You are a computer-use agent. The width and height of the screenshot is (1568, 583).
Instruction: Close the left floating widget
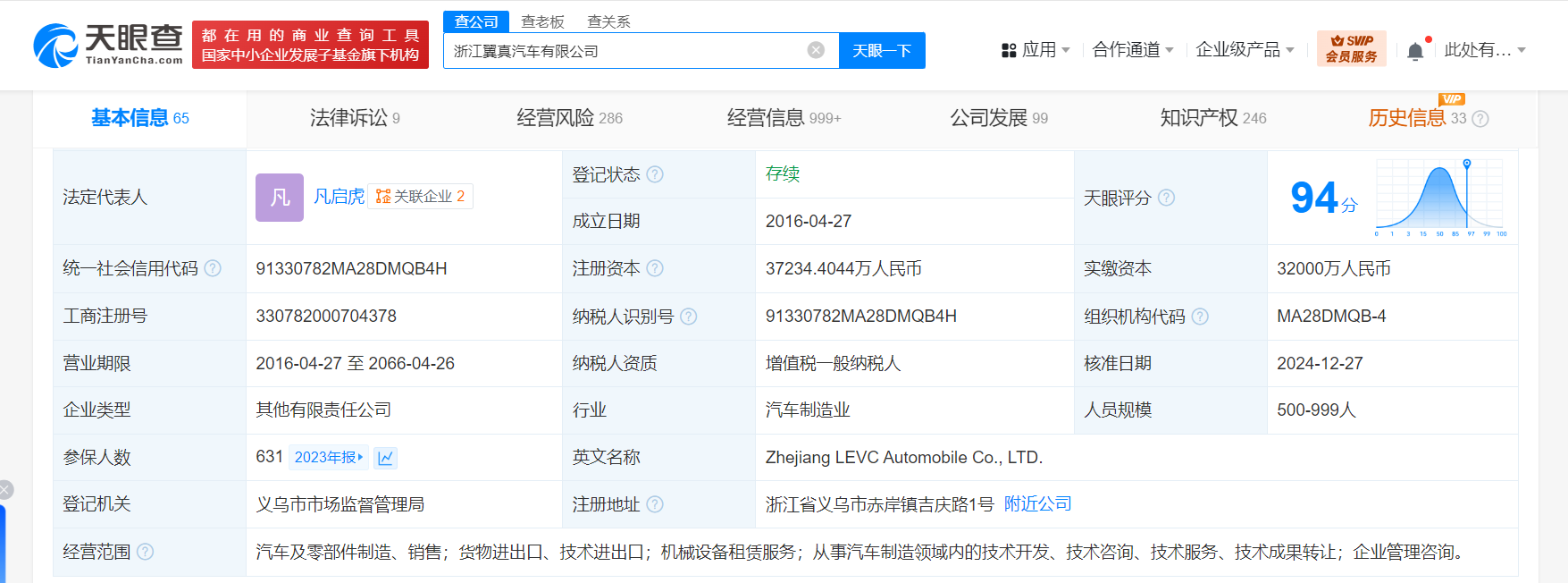point(5,489)
